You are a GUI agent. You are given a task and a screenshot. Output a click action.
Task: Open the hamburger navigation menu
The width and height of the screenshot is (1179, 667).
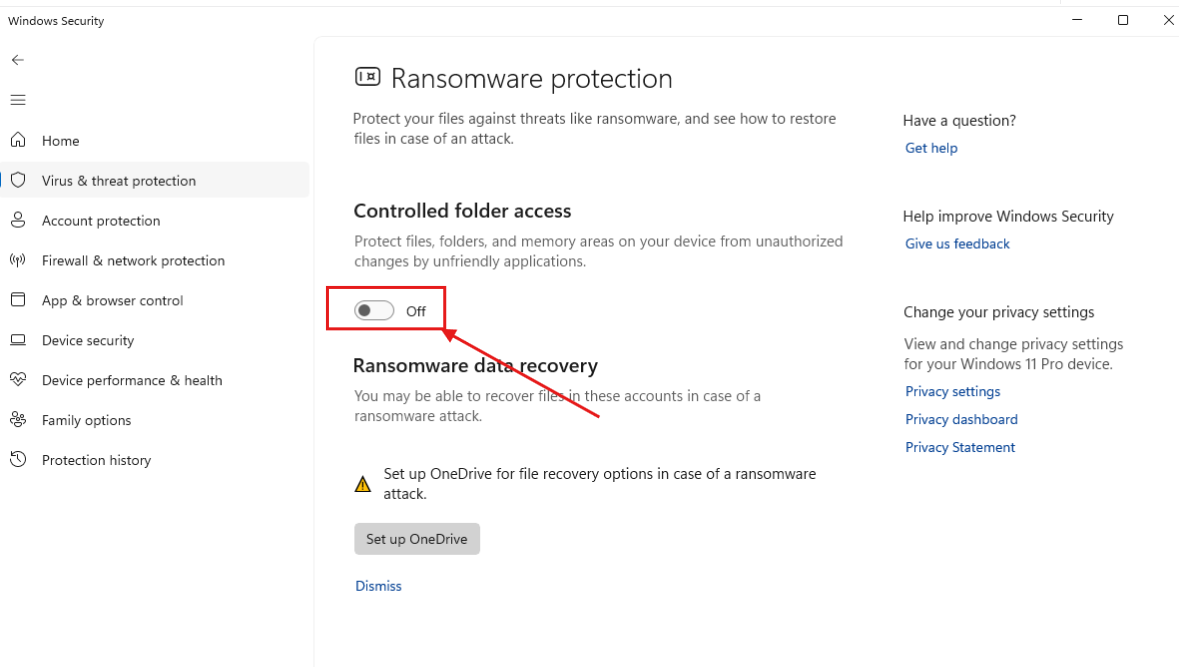point(18,100)
